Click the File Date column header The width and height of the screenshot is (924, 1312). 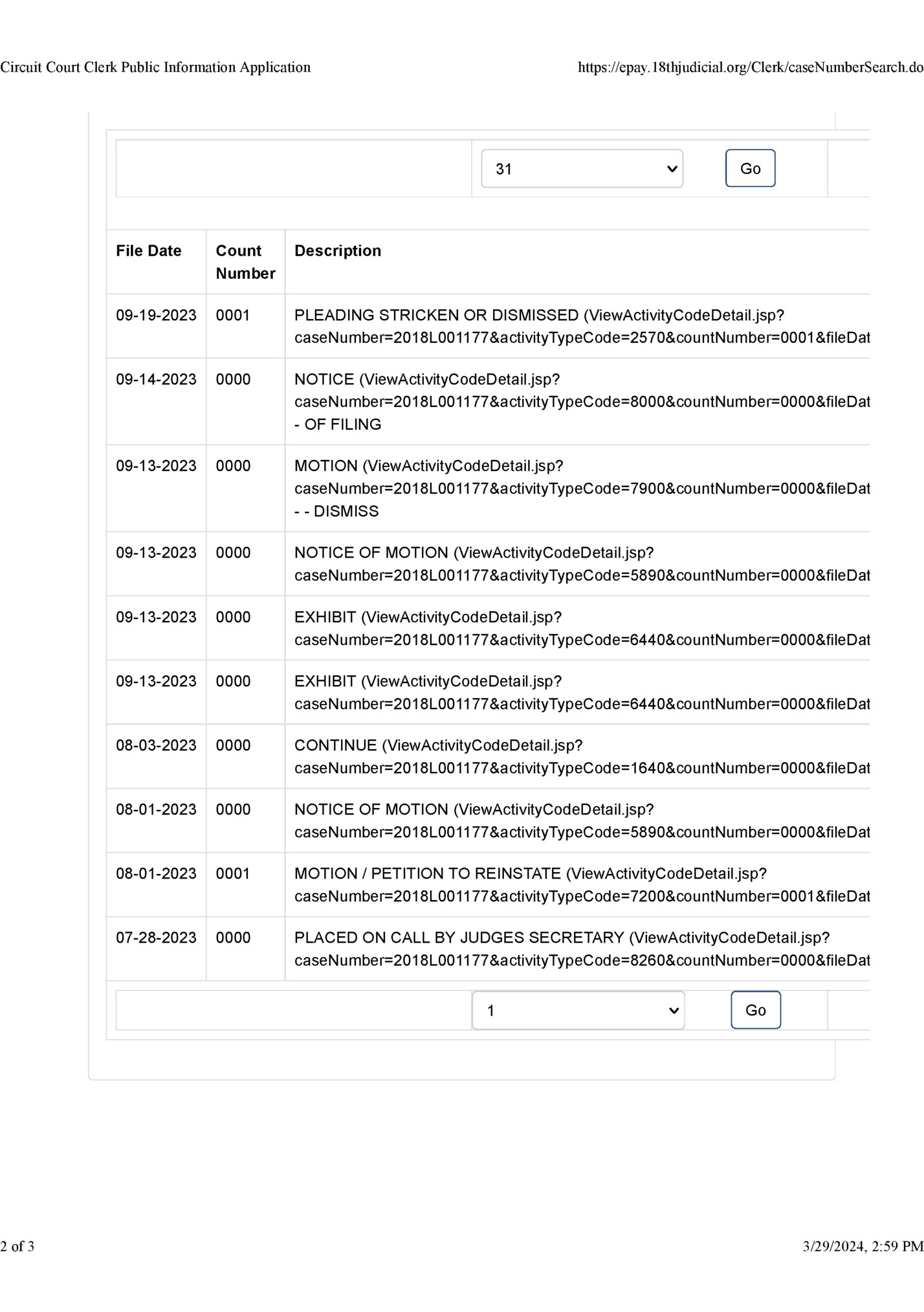(148, 250)
